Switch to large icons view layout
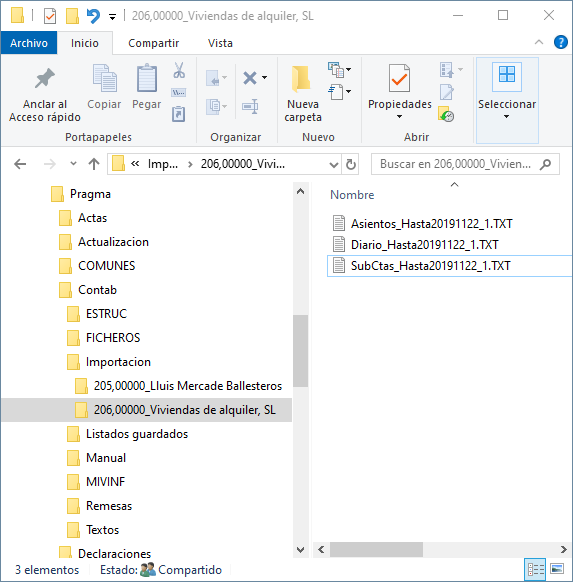Screen dimensions: 573x582 click(x=557, y=569)
